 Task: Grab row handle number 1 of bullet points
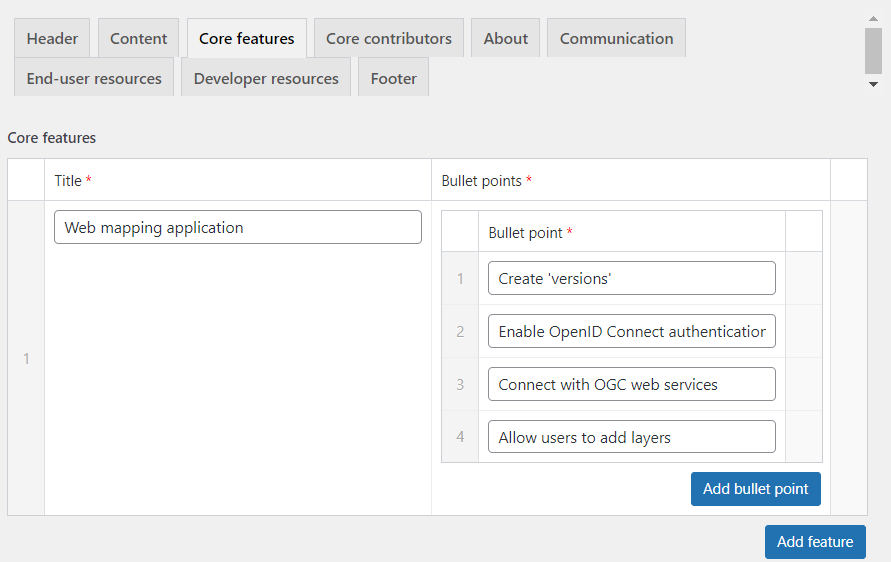[460, 278]
